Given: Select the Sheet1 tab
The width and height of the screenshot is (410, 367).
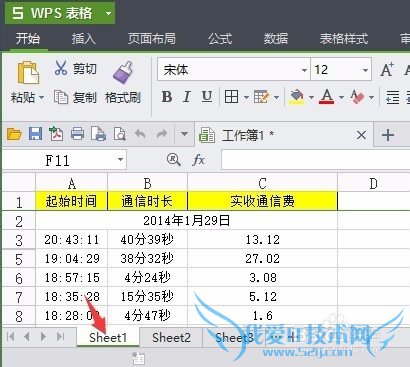Looking at the screenshot, I should [108, 338].
